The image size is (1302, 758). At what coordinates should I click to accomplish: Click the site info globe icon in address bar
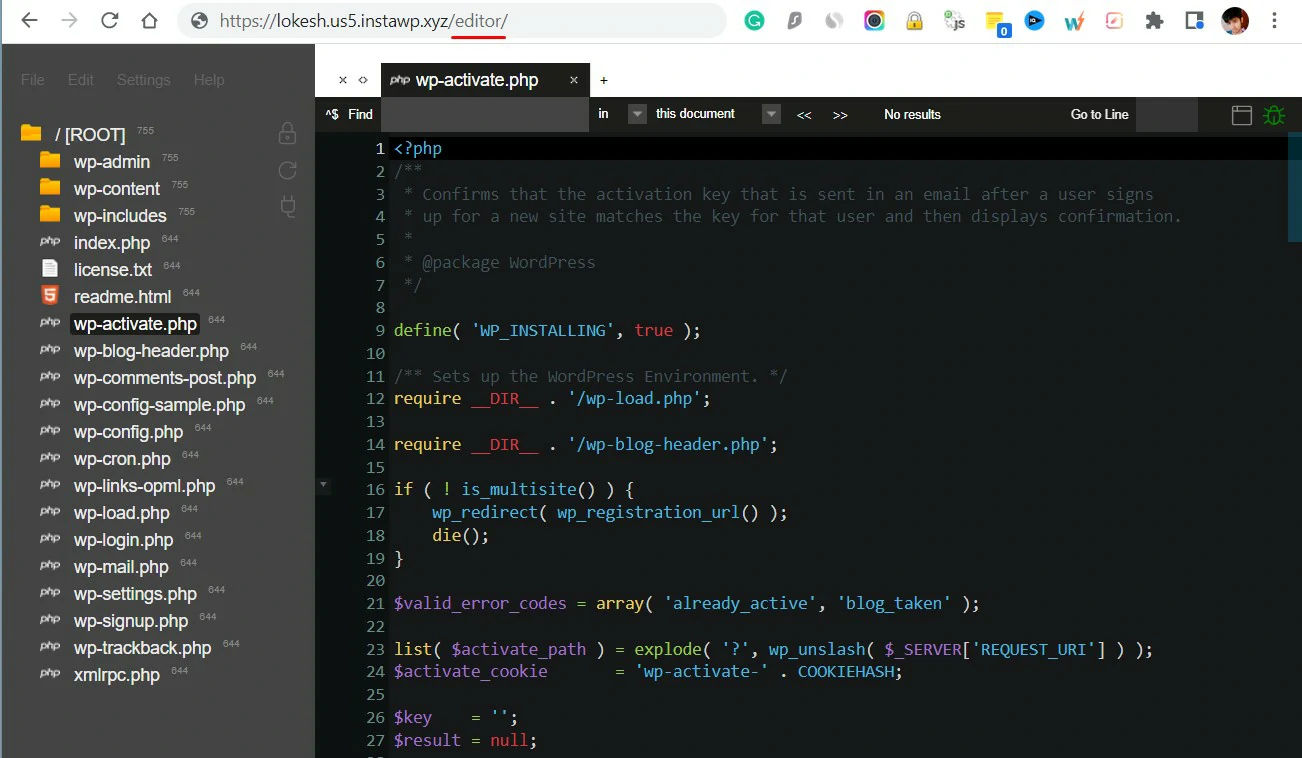point(199,20)
